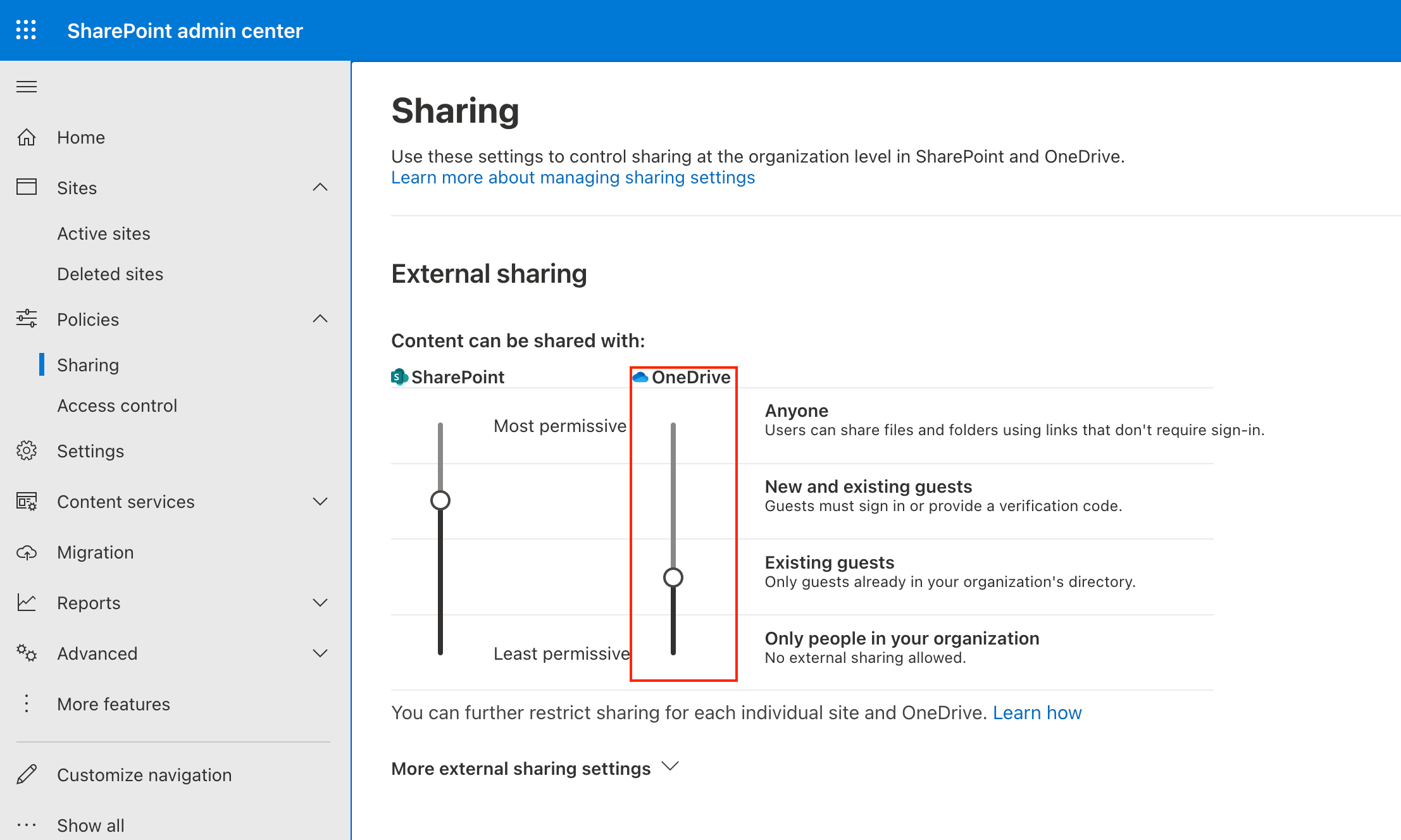Click the SharePoint logo icon
The image size is (1401, 840).
(399, 377)
